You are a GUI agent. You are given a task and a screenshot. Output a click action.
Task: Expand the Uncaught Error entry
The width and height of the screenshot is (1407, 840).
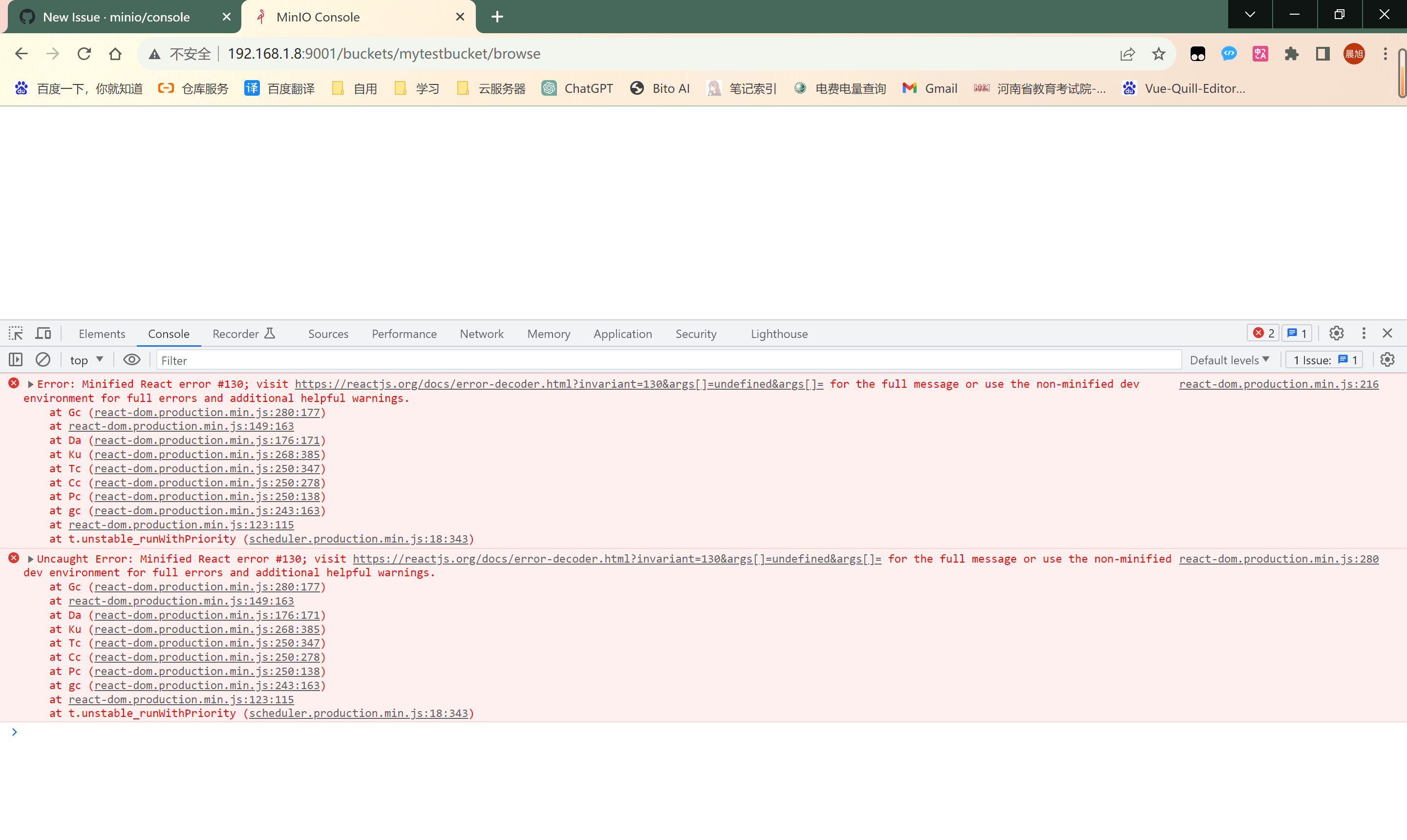point(31,559)
